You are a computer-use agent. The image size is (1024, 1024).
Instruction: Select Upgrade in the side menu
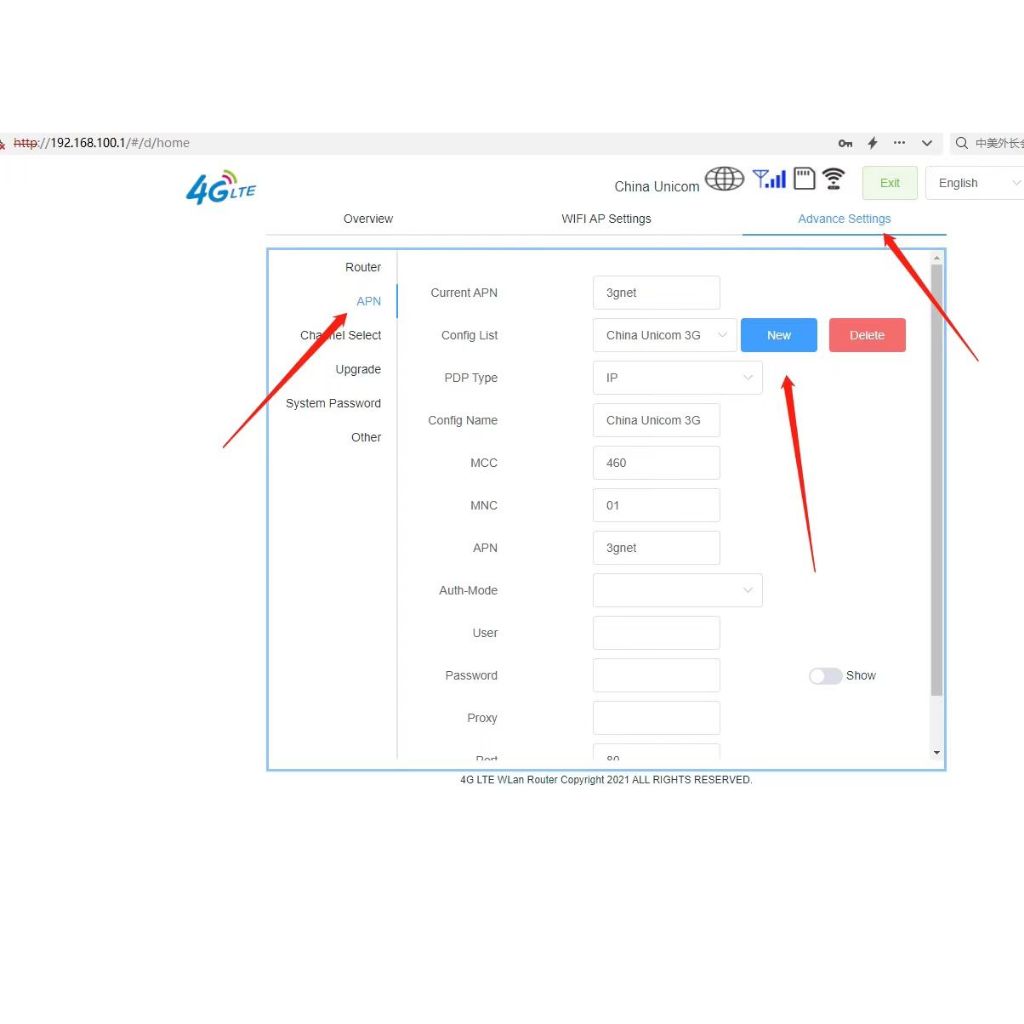click(358, 369)
